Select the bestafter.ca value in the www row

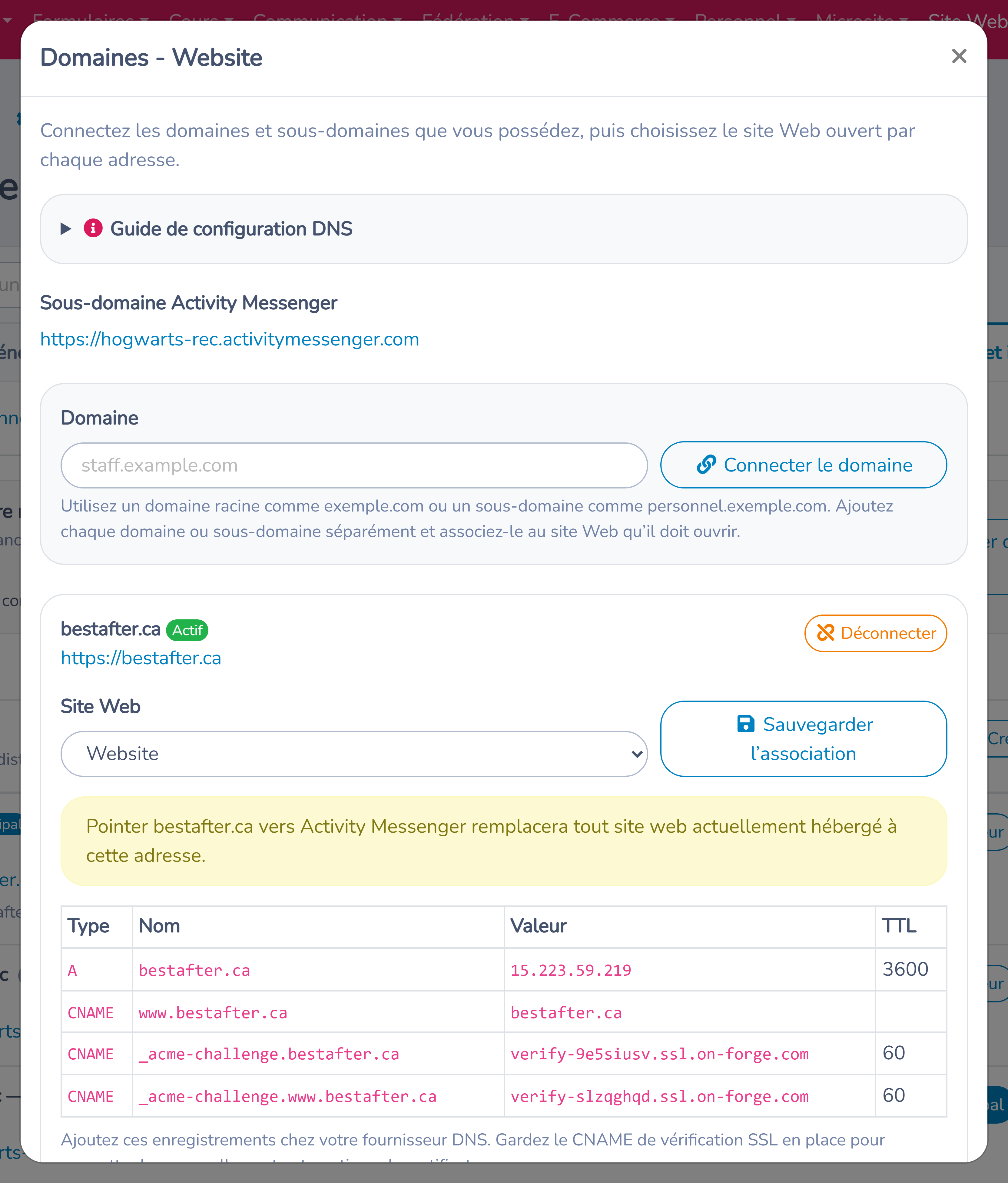pyautogui.click(x=566, y=1012)
